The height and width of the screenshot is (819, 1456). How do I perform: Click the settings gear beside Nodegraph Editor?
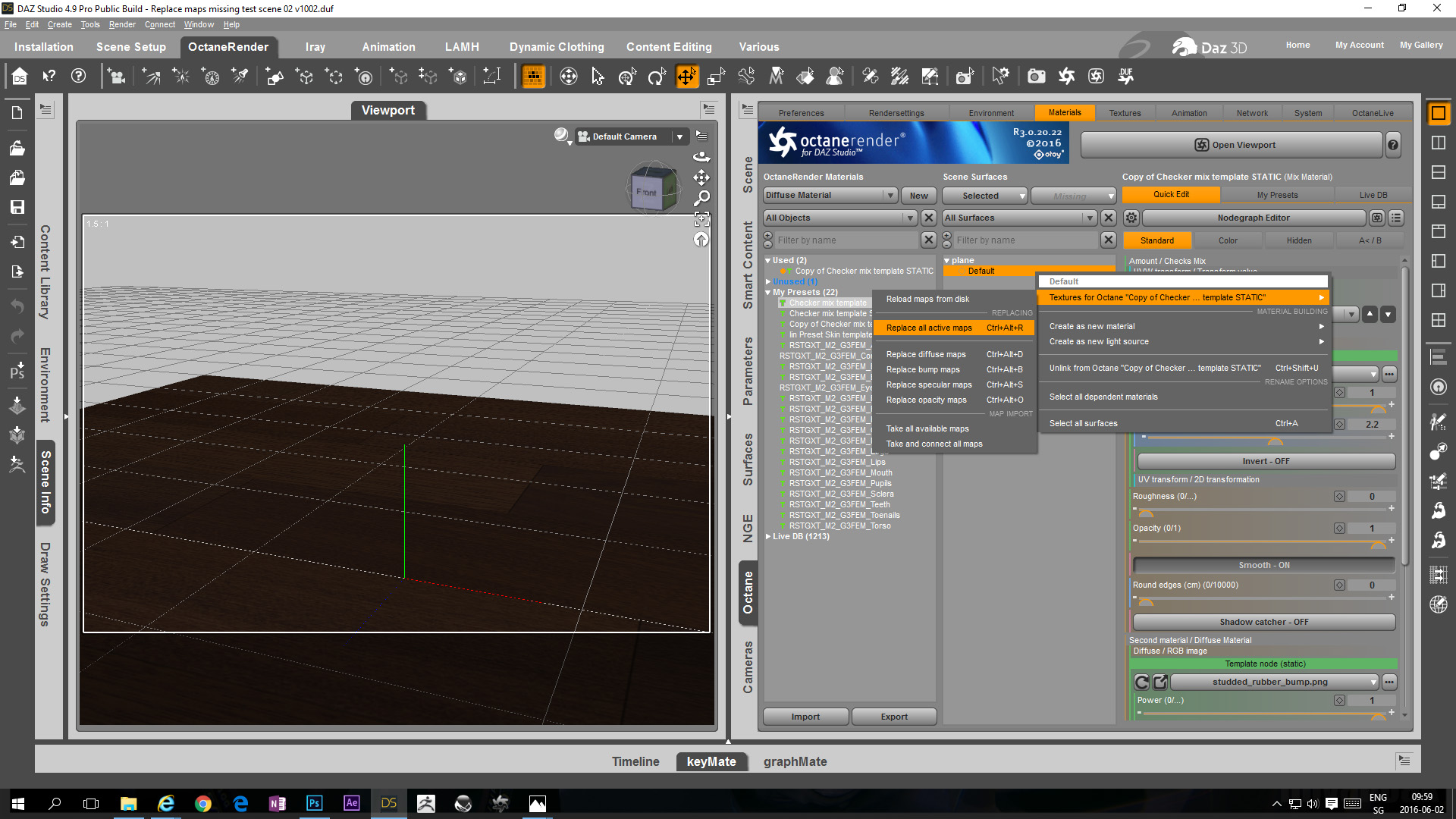tap(1131, 218)
